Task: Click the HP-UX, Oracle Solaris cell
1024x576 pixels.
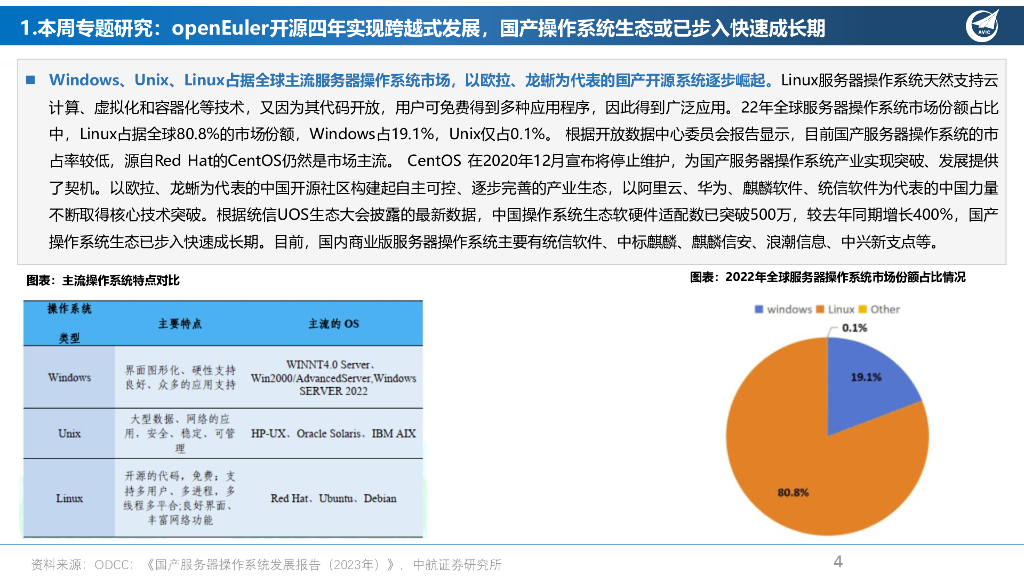Action: tap(334, 434)
